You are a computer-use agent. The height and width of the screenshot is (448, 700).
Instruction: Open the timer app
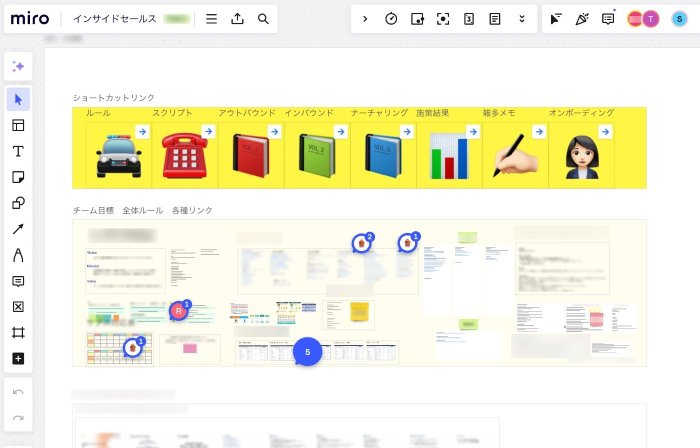tap(391, 19)
